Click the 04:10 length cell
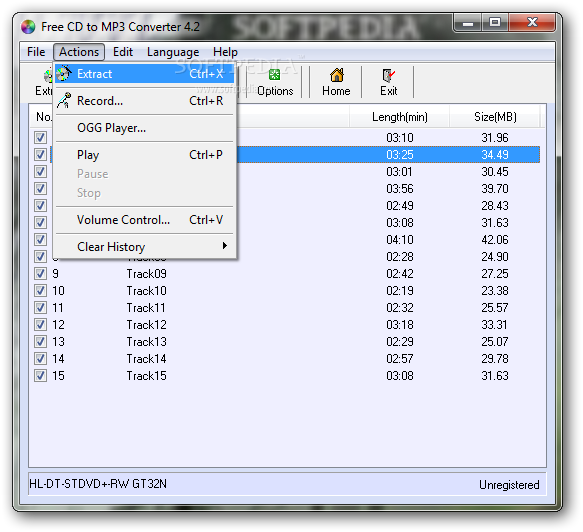This screenshot has width=583, height=532. [400, 239]
